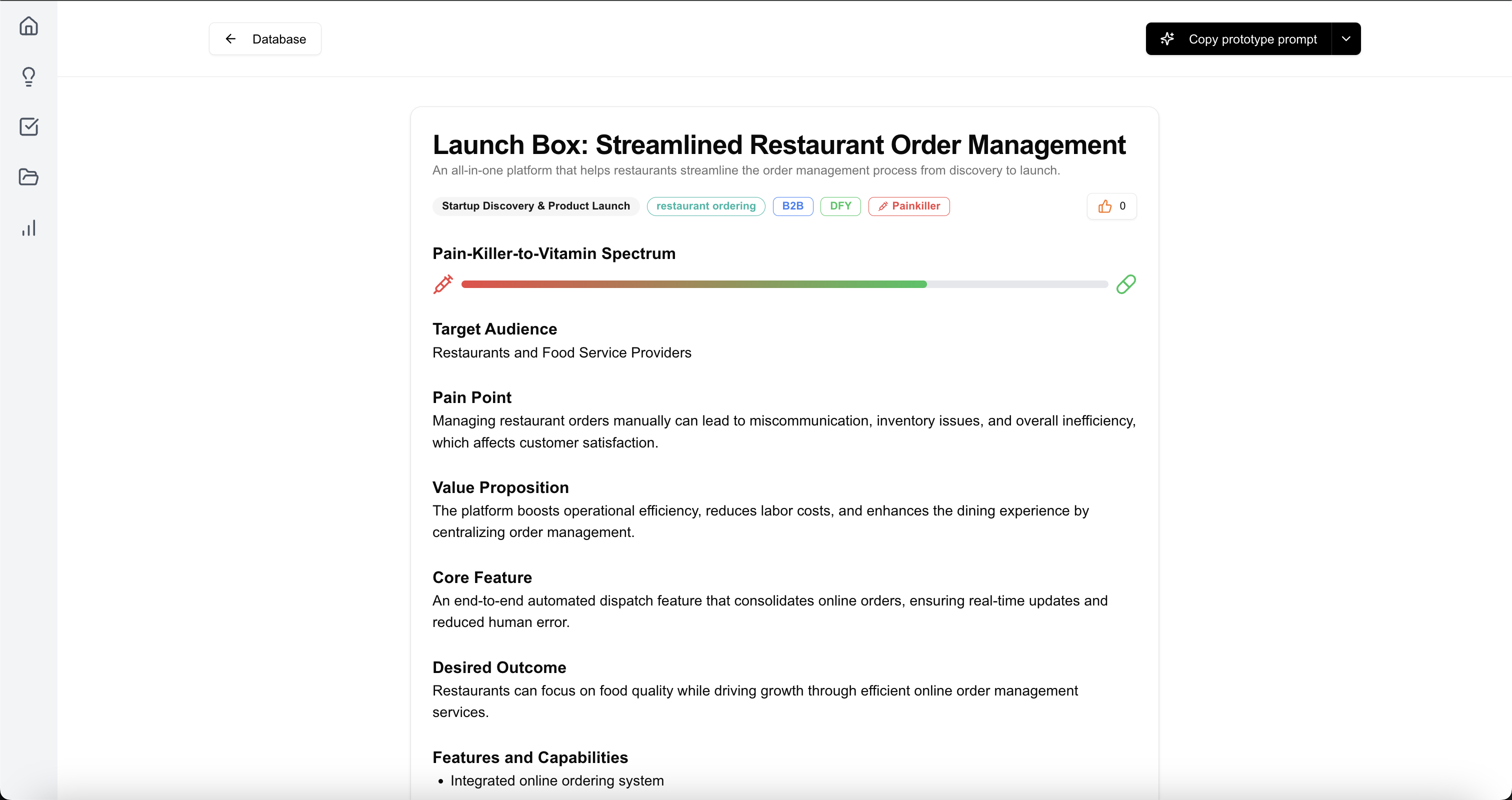Toggle the DFY tag filter
This screenshot has height=800, width=1512.
coord(840,206)
